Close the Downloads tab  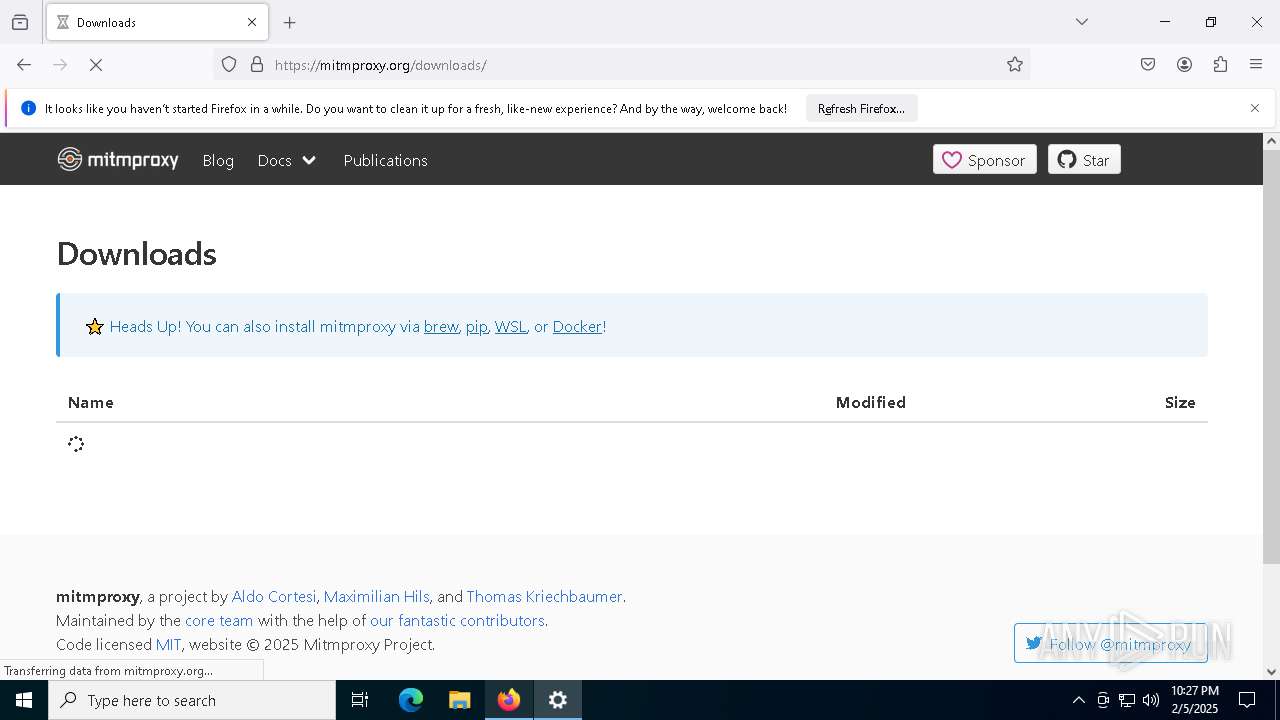tap(252, 22)
